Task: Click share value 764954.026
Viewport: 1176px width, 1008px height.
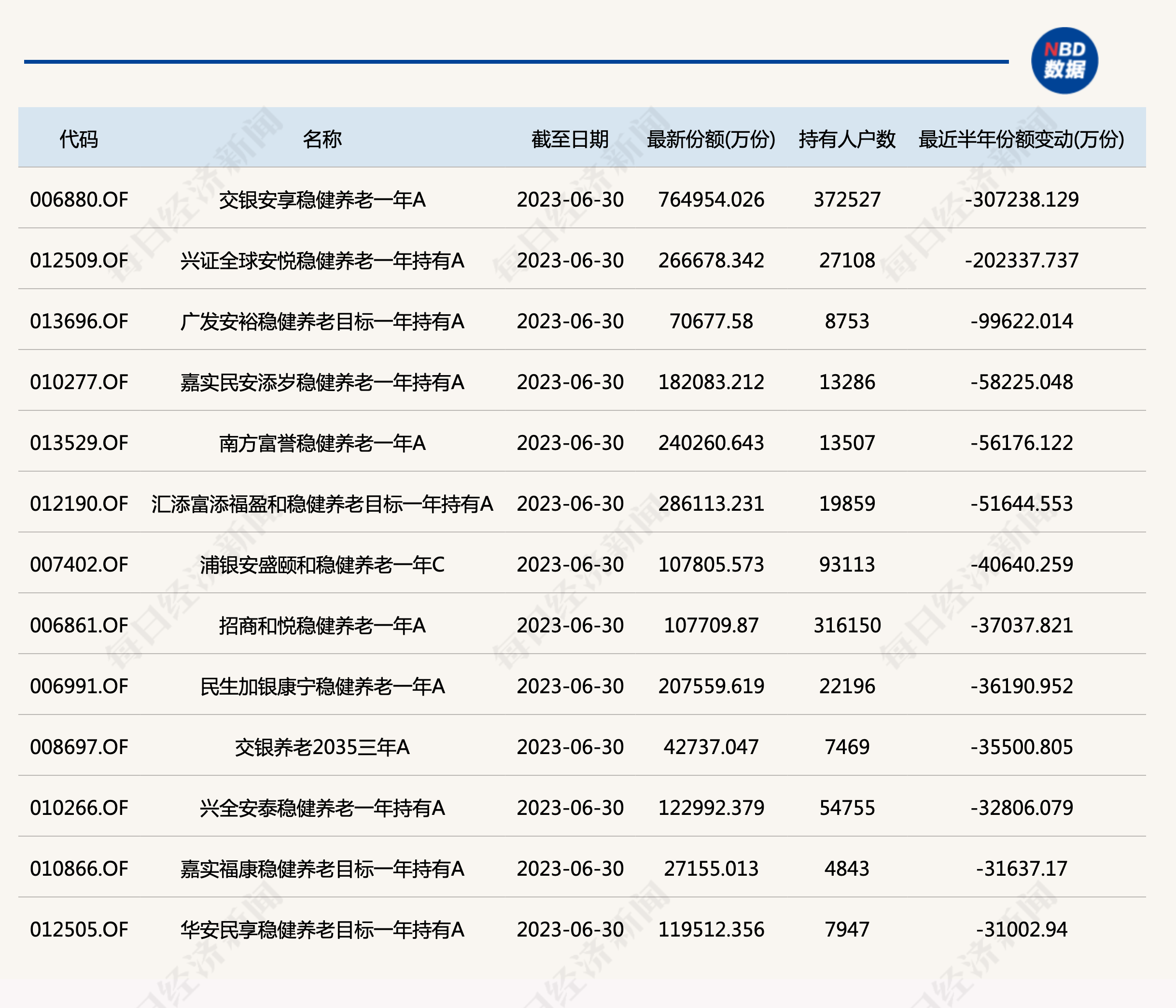Action: [711, 200]
